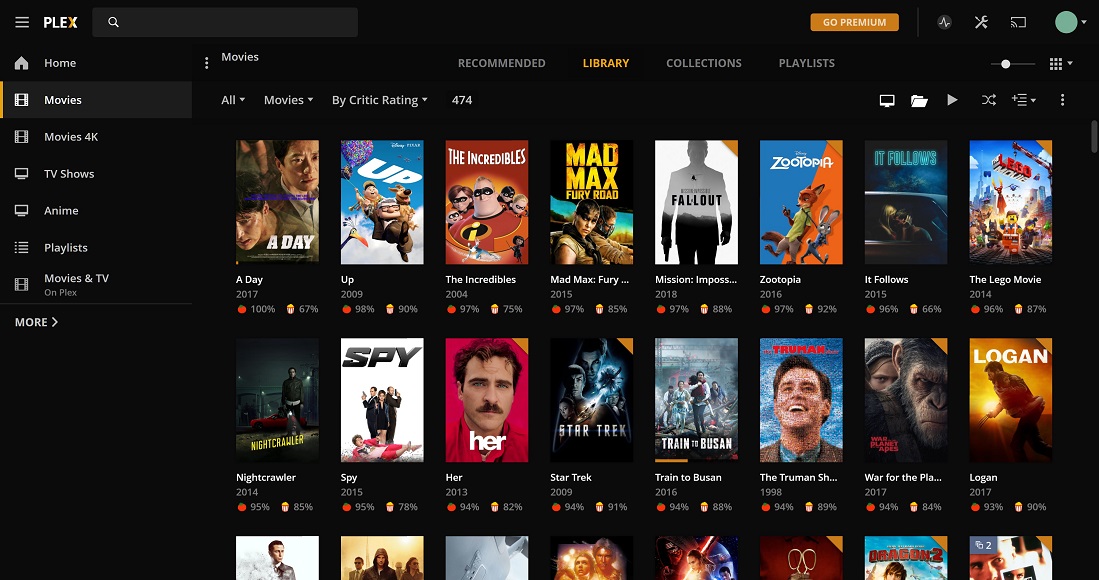Open the hamburger navigation menu
The image size is (1099, 580).
pos(22,21)
